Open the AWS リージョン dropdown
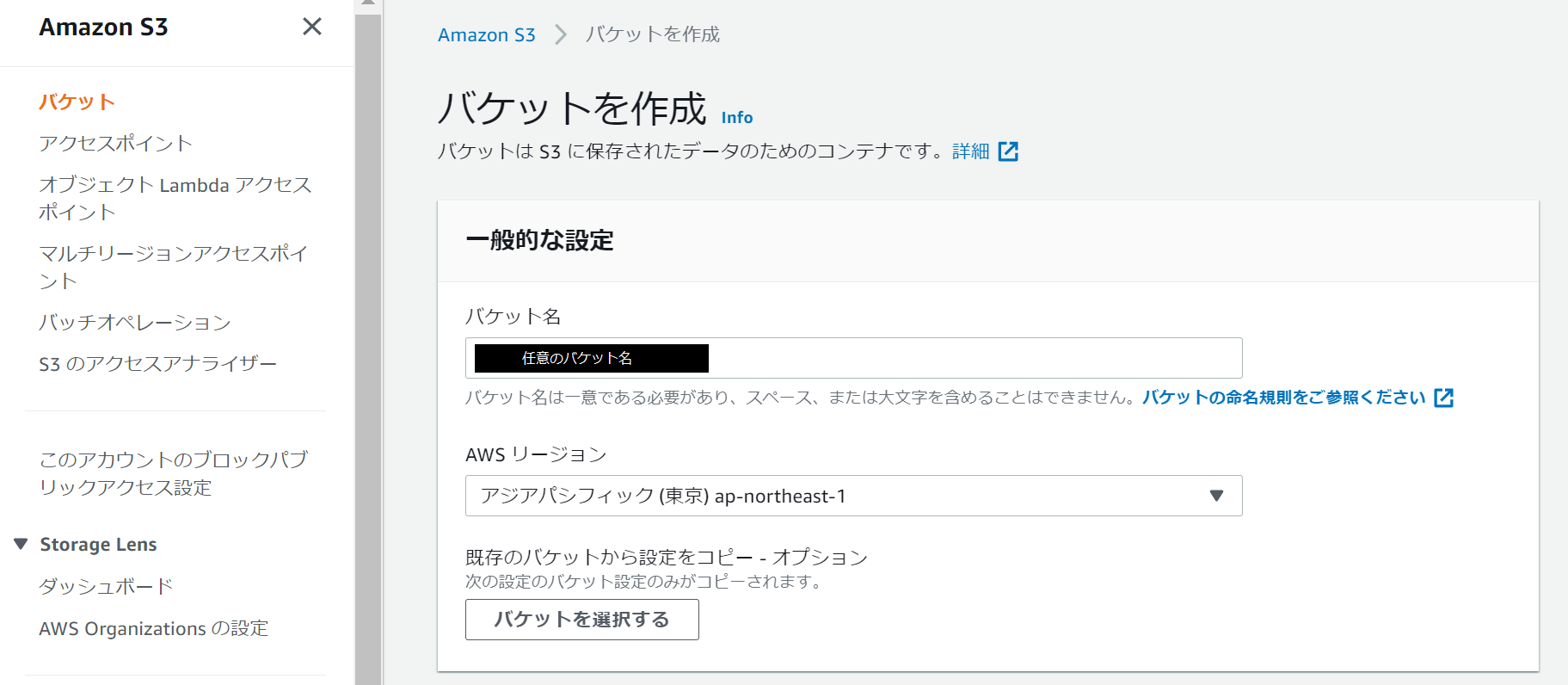This screenshot has height=685, width=1568. coord(852,496)
